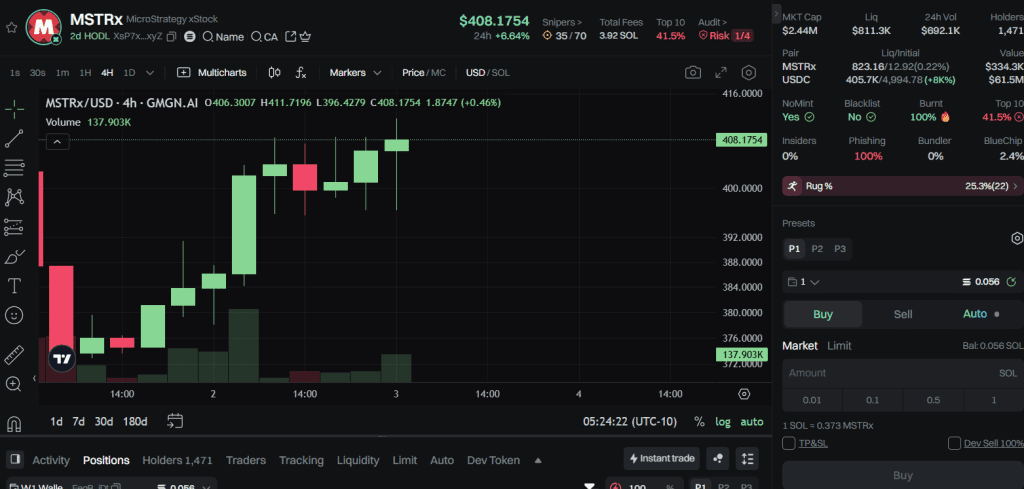Image resolution: width=1024 pixels, height=489 pixels.
Task: Switch to the Sell tab
Action: click(903, 314)
